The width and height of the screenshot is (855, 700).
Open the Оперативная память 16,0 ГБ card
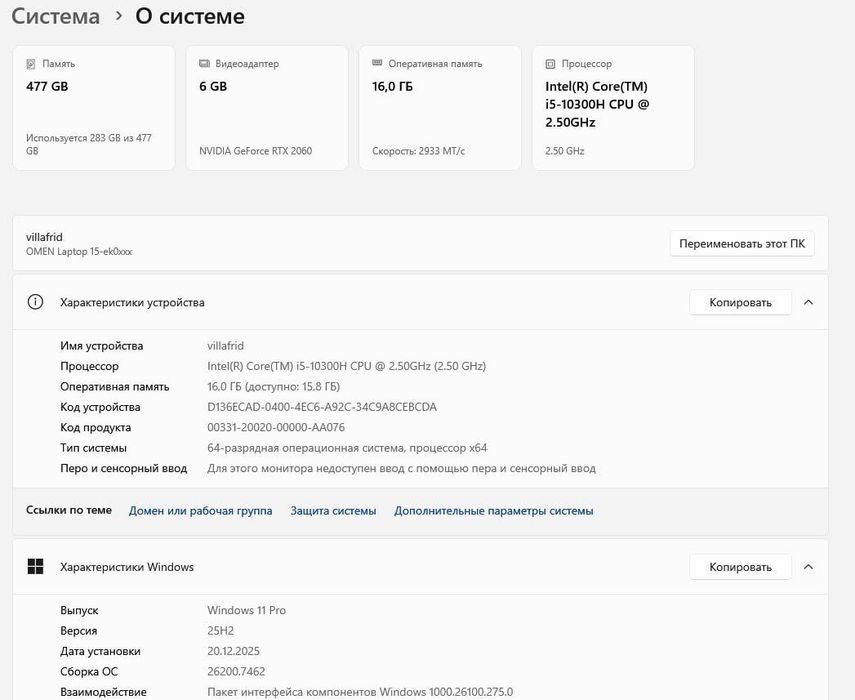(440, 108)
